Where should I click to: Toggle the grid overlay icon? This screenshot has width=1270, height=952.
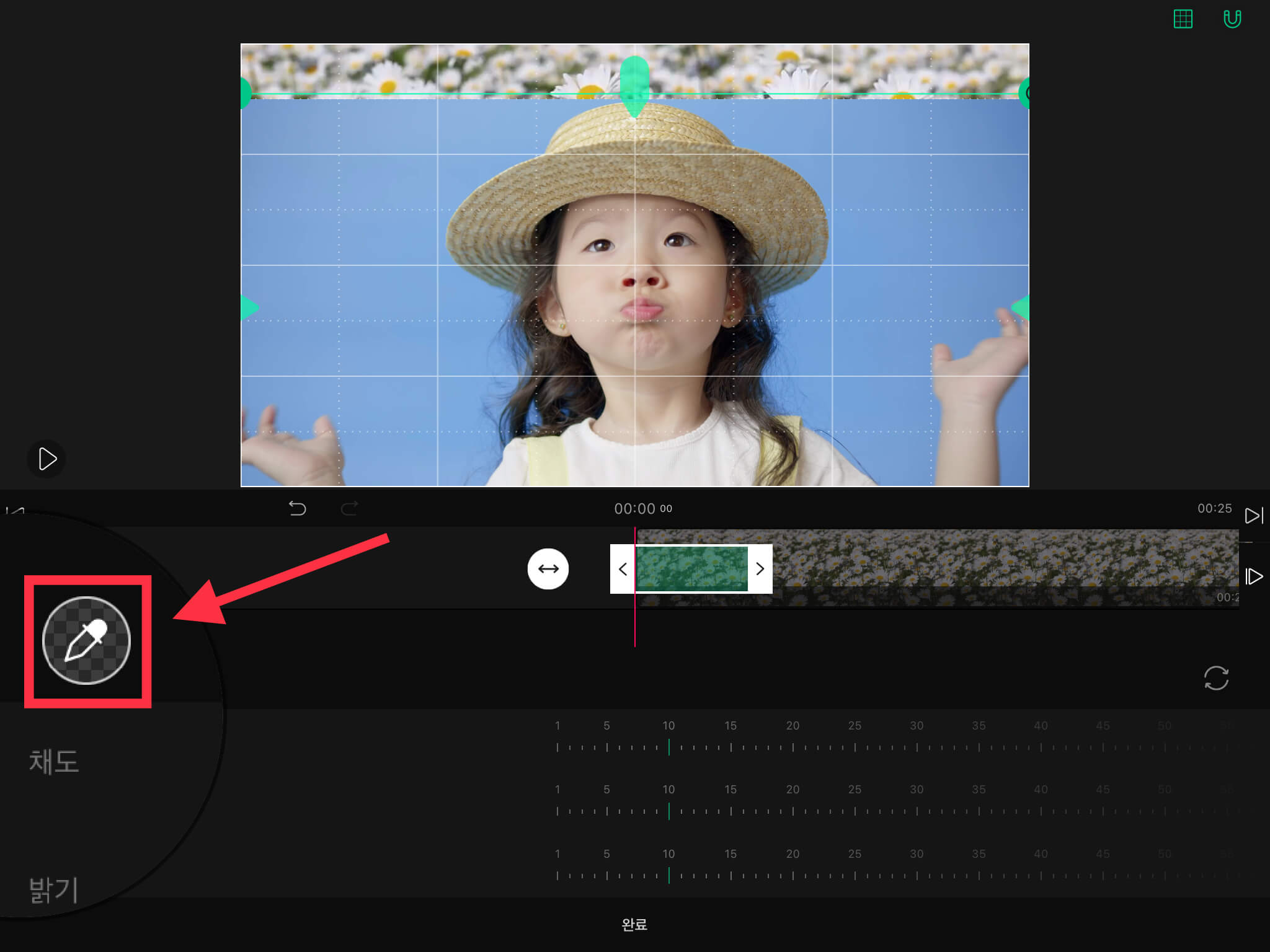click(1183, 19)
